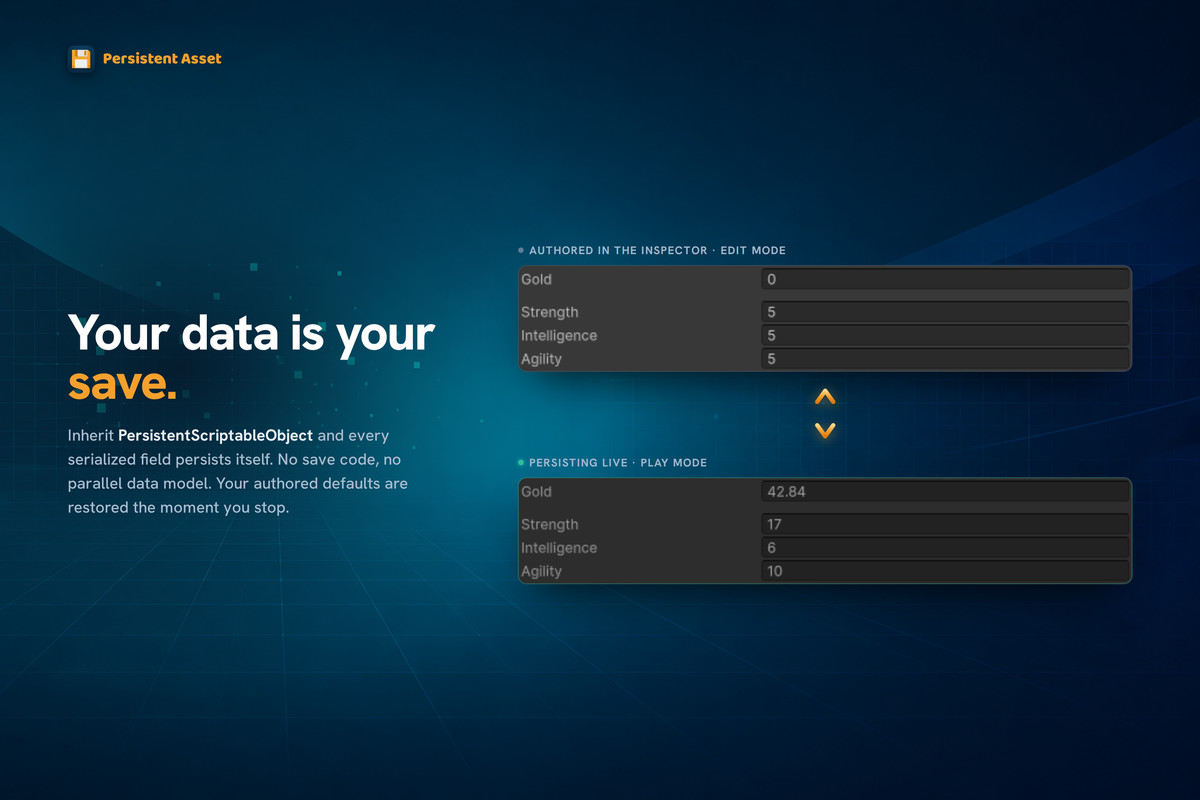The width and height of the screenshot is (1200, 800).
Task: Click the grey dot beside Authored in the Inspector
Action: [521, 250]
